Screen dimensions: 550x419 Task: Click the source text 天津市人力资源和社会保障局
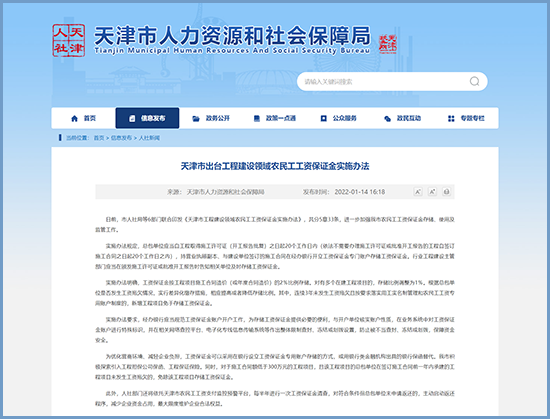[x=225, y=192]
